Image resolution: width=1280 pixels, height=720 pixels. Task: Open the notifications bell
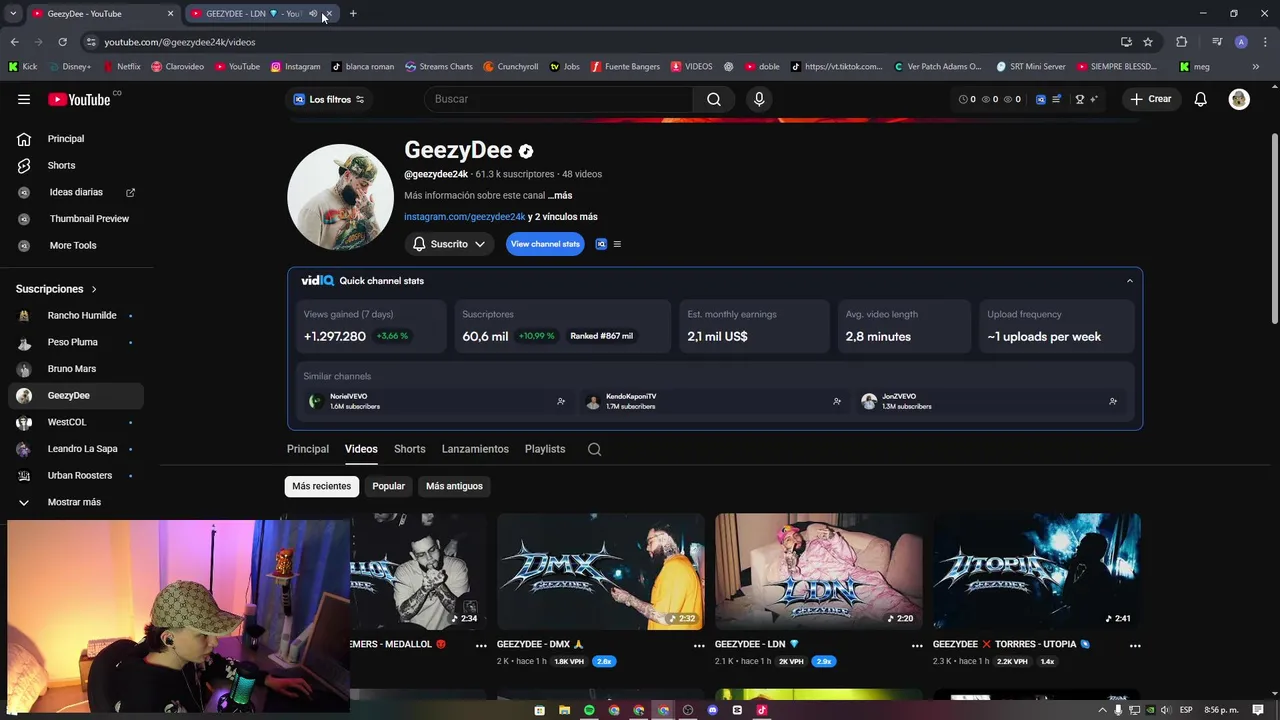[1201, 99]
